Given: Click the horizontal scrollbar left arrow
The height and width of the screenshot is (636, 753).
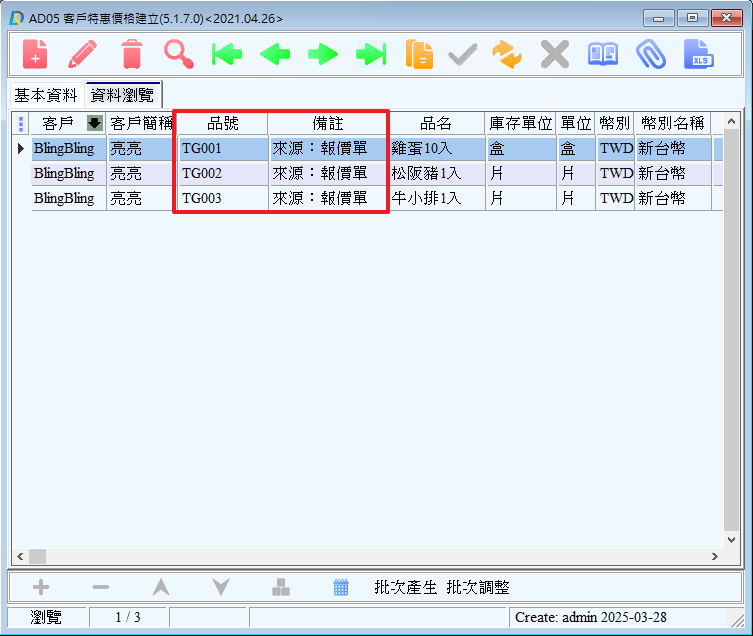Looking at the screenshot, I should pos(20,556).
